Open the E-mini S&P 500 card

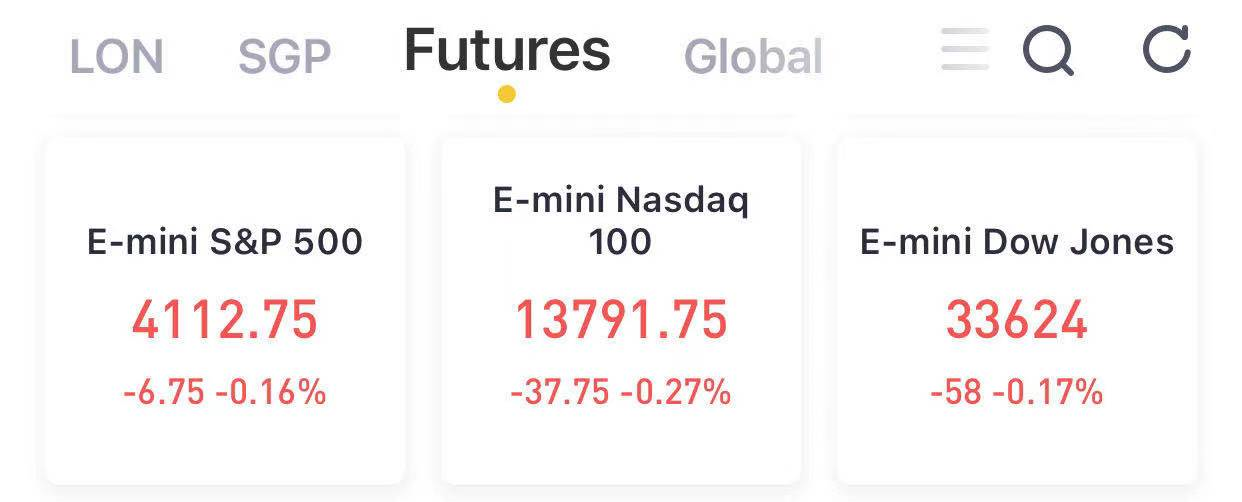[225, 311]
